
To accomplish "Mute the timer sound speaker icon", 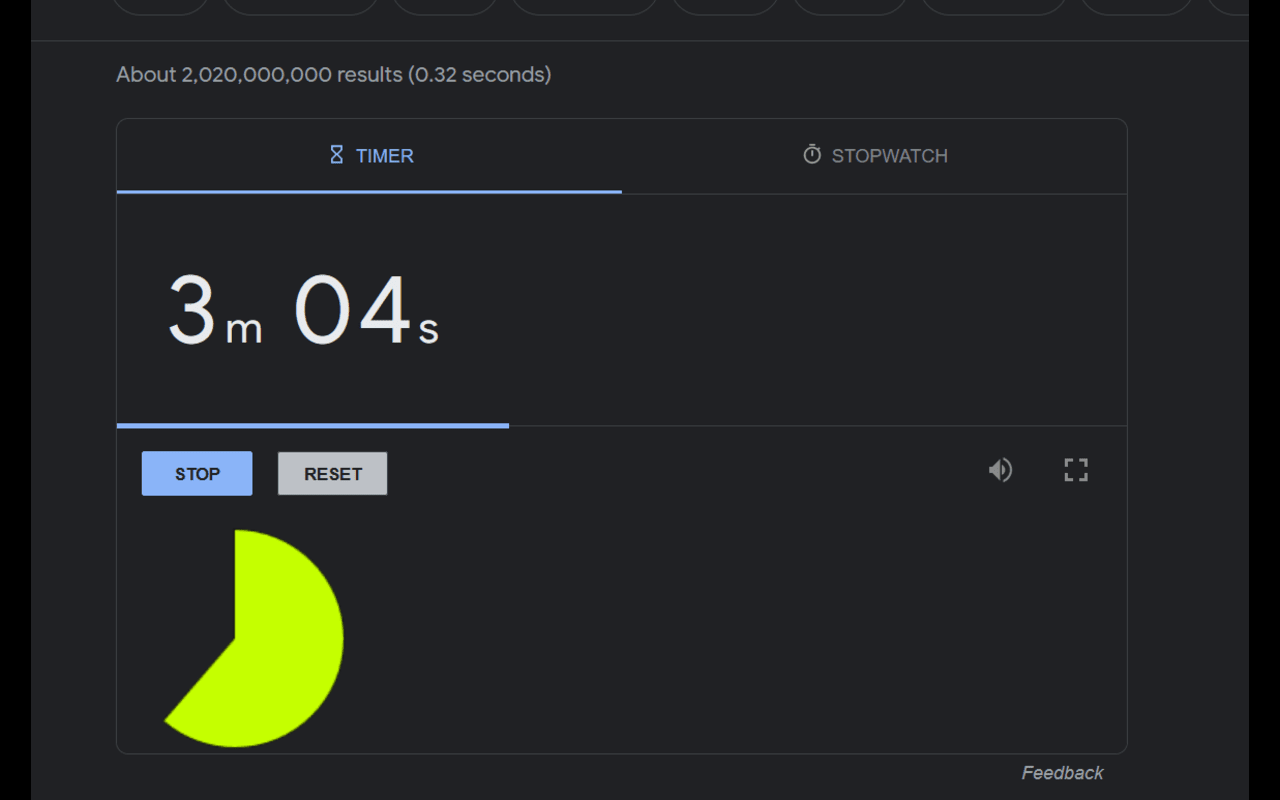I will coord(1000,470).
